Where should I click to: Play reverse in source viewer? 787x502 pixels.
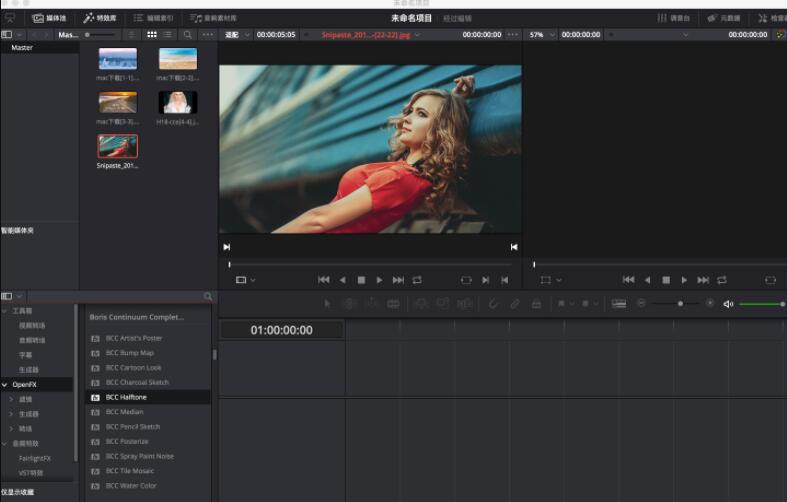[x=343, y=280]
